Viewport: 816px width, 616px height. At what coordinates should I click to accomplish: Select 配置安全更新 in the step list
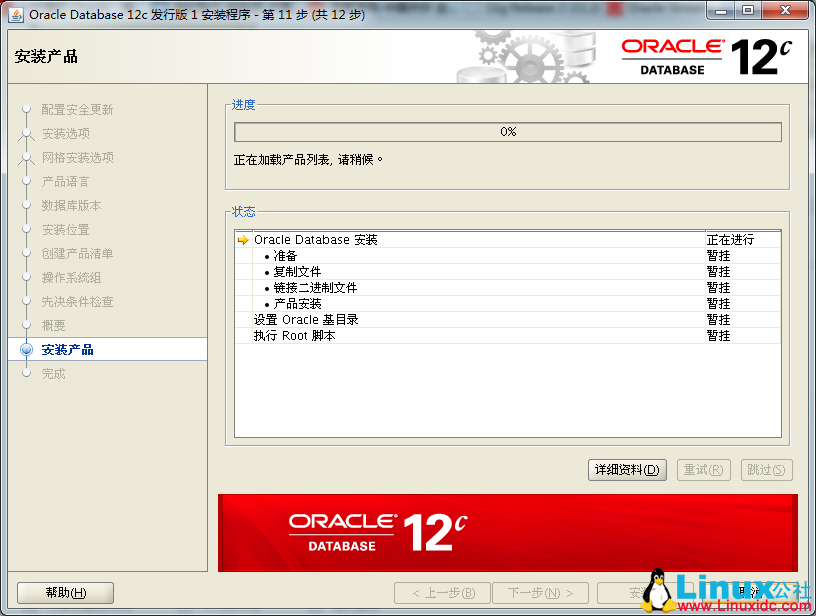tap(75, 110)
